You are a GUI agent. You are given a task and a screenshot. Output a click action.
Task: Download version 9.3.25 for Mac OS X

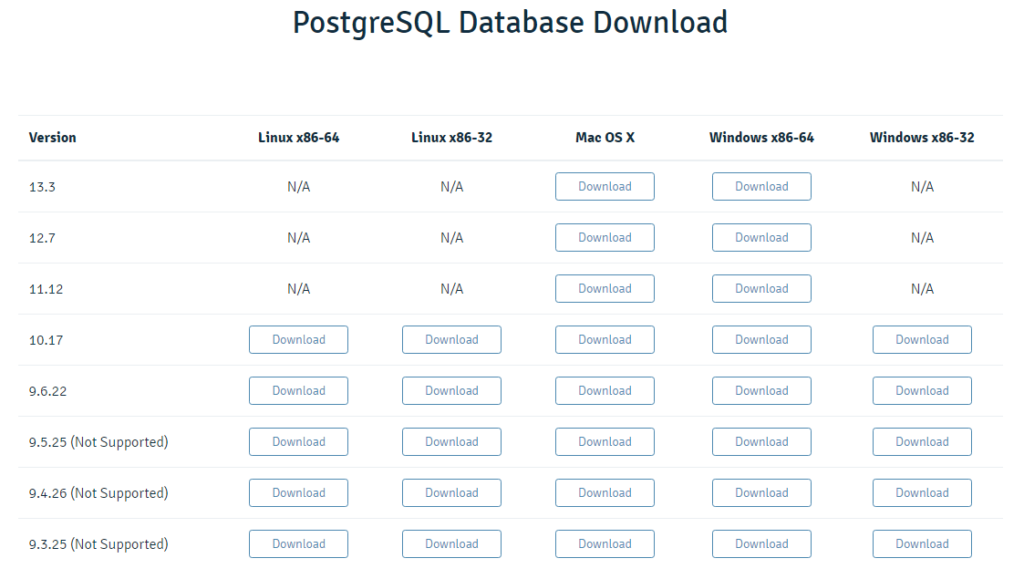point(605,544)
